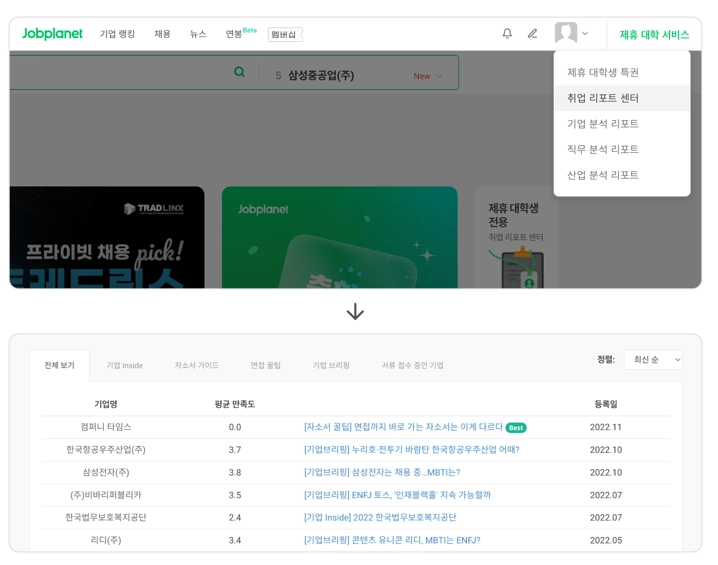Open the 2022 한국법무보호복지공단 report link
Viewport: 718px width, 565px height.
click(380, 517)
